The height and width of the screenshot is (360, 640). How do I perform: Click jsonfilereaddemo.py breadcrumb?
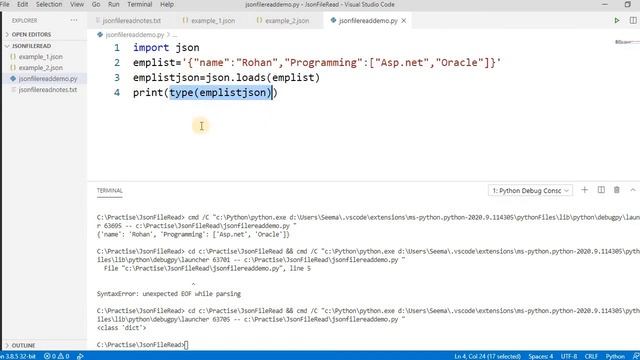134,35
